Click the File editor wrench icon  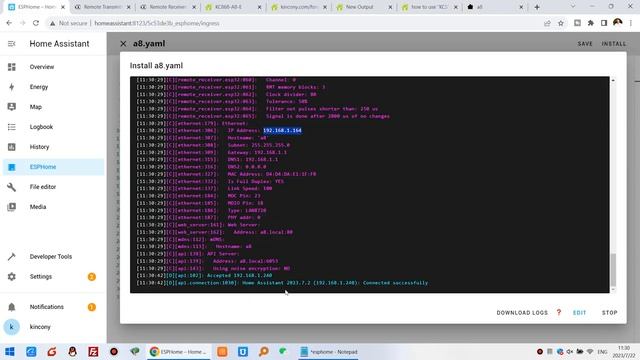(11, 187)
